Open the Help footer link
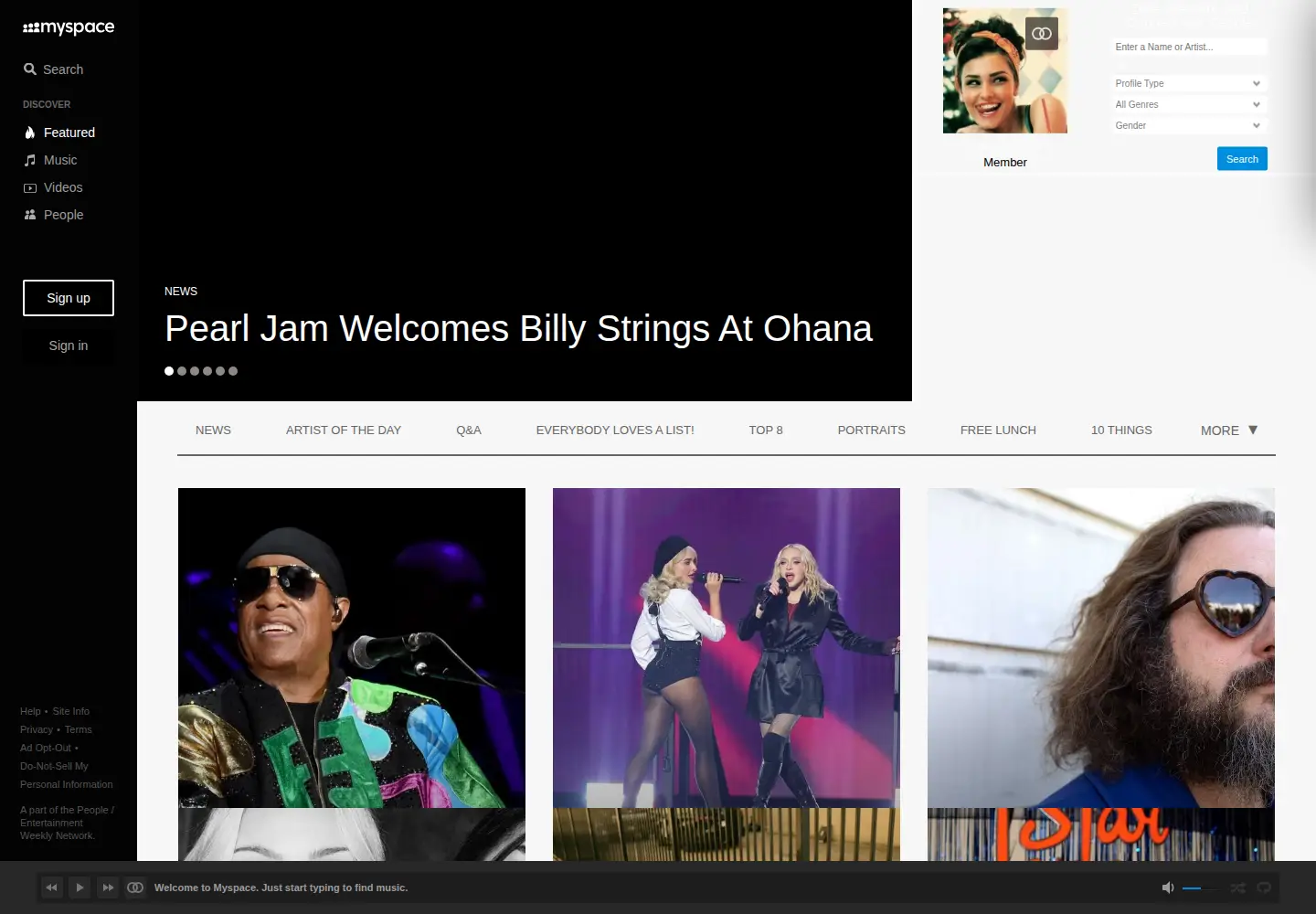 click(x=30, y=711)
